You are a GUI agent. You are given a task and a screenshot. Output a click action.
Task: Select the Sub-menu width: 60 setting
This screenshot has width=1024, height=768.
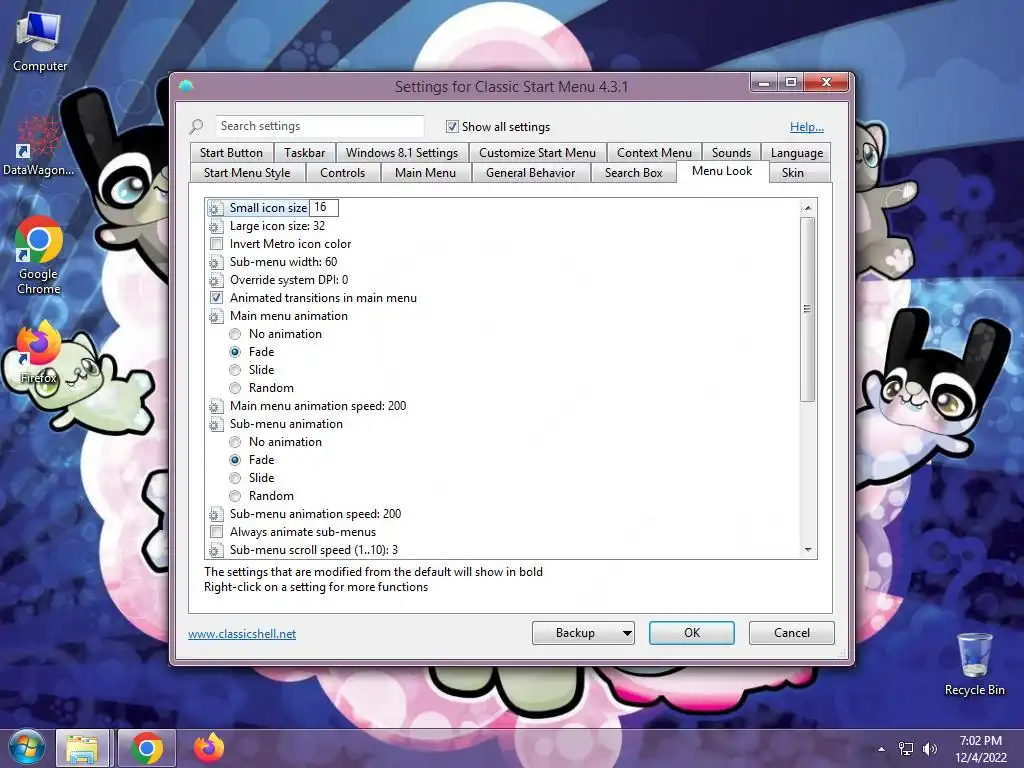(283, 262)
